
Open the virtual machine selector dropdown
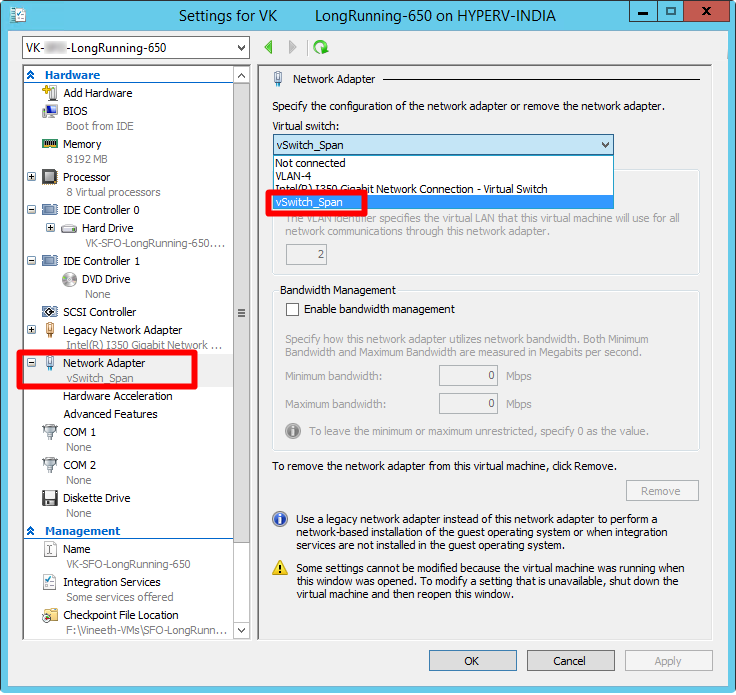(x=136, y=47)
